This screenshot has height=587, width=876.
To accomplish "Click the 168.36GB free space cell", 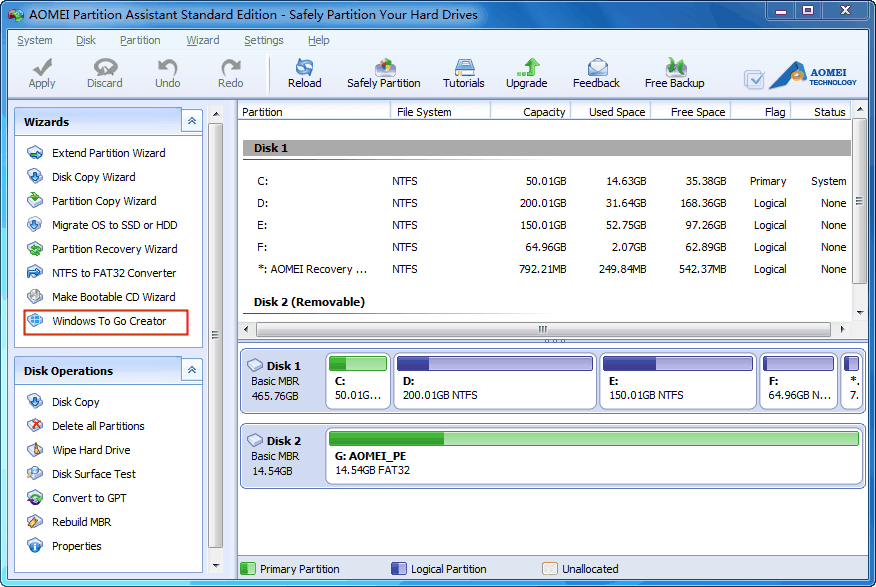I will [x=703, y=203].
